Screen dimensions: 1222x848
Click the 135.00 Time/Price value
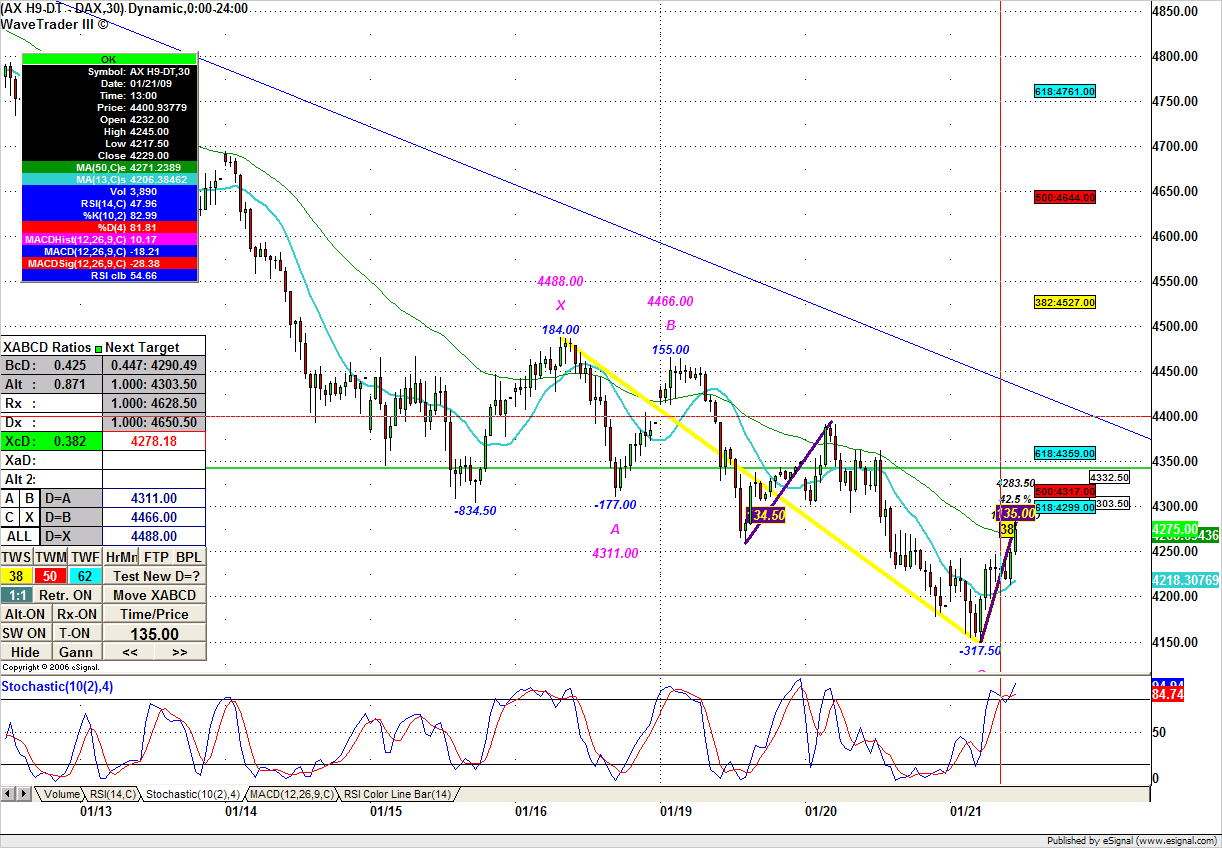tap(155, 633)
